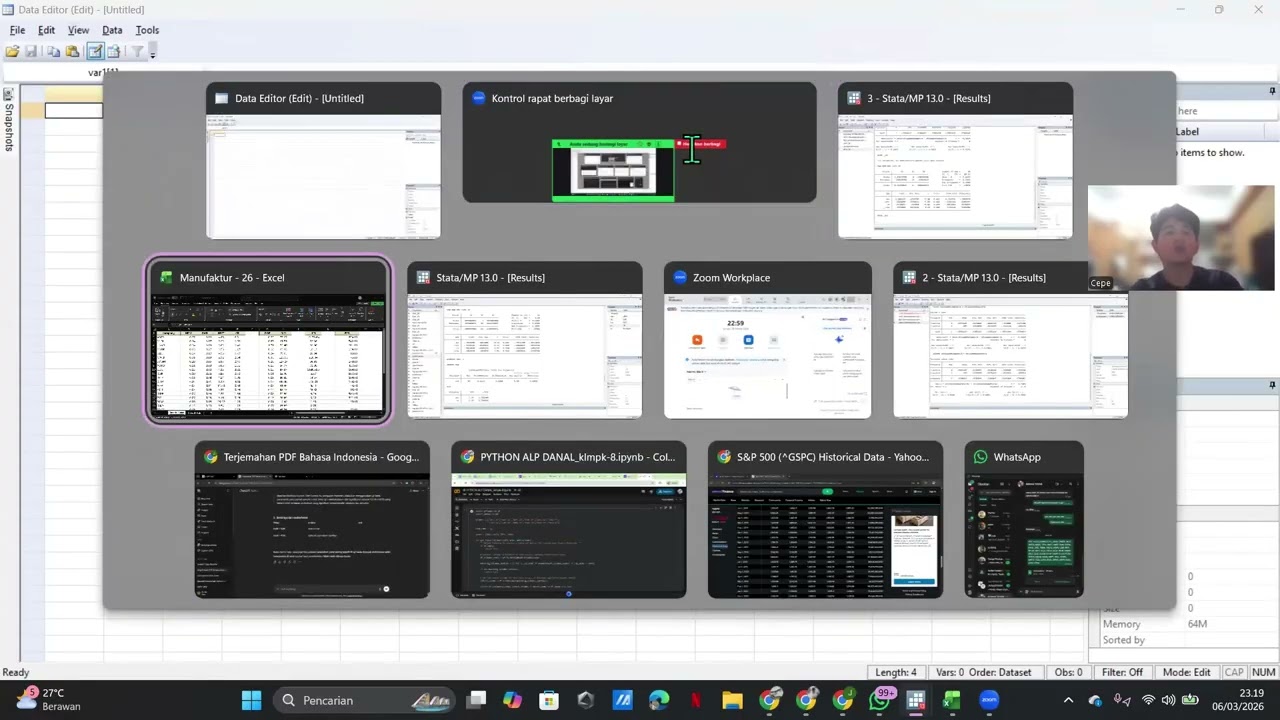Switch to the Zoom Workplace window
1280x720 pixels.
[768, 340]
